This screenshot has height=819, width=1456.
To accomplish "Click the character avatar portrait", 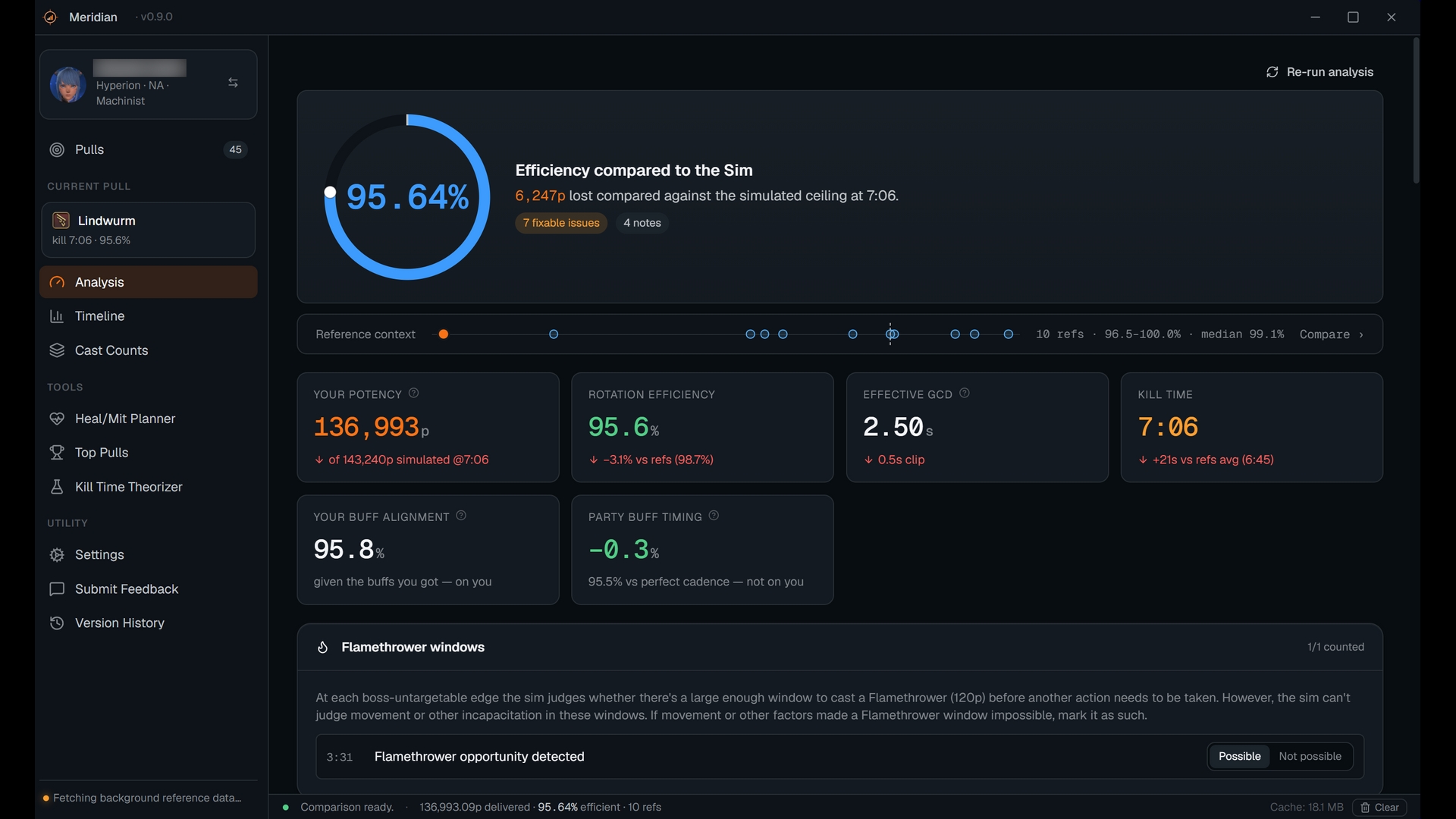I will [68, 84].
